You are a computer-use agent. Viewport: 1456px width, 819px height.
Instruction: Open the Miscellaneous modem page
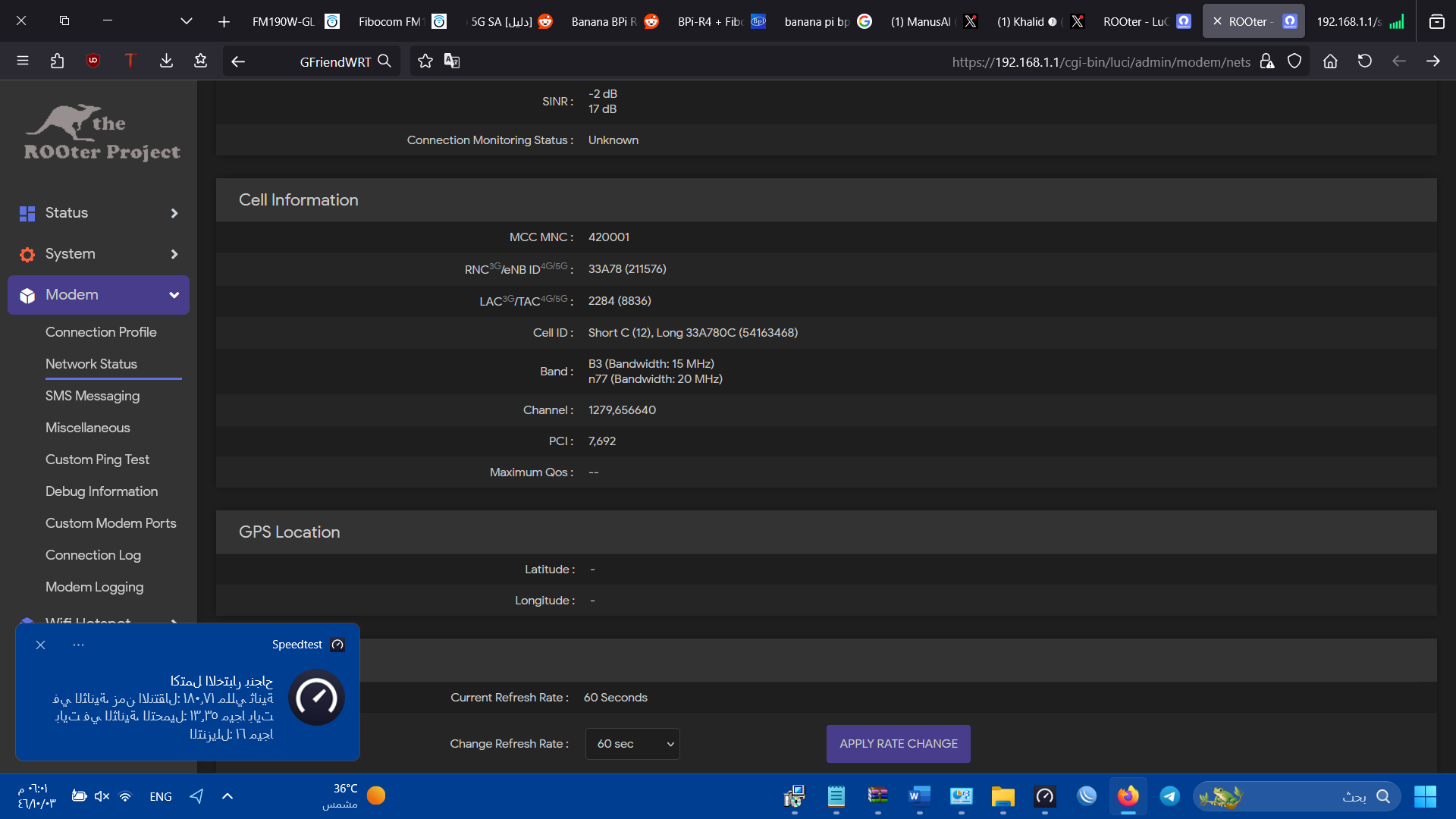click(88, 428)
